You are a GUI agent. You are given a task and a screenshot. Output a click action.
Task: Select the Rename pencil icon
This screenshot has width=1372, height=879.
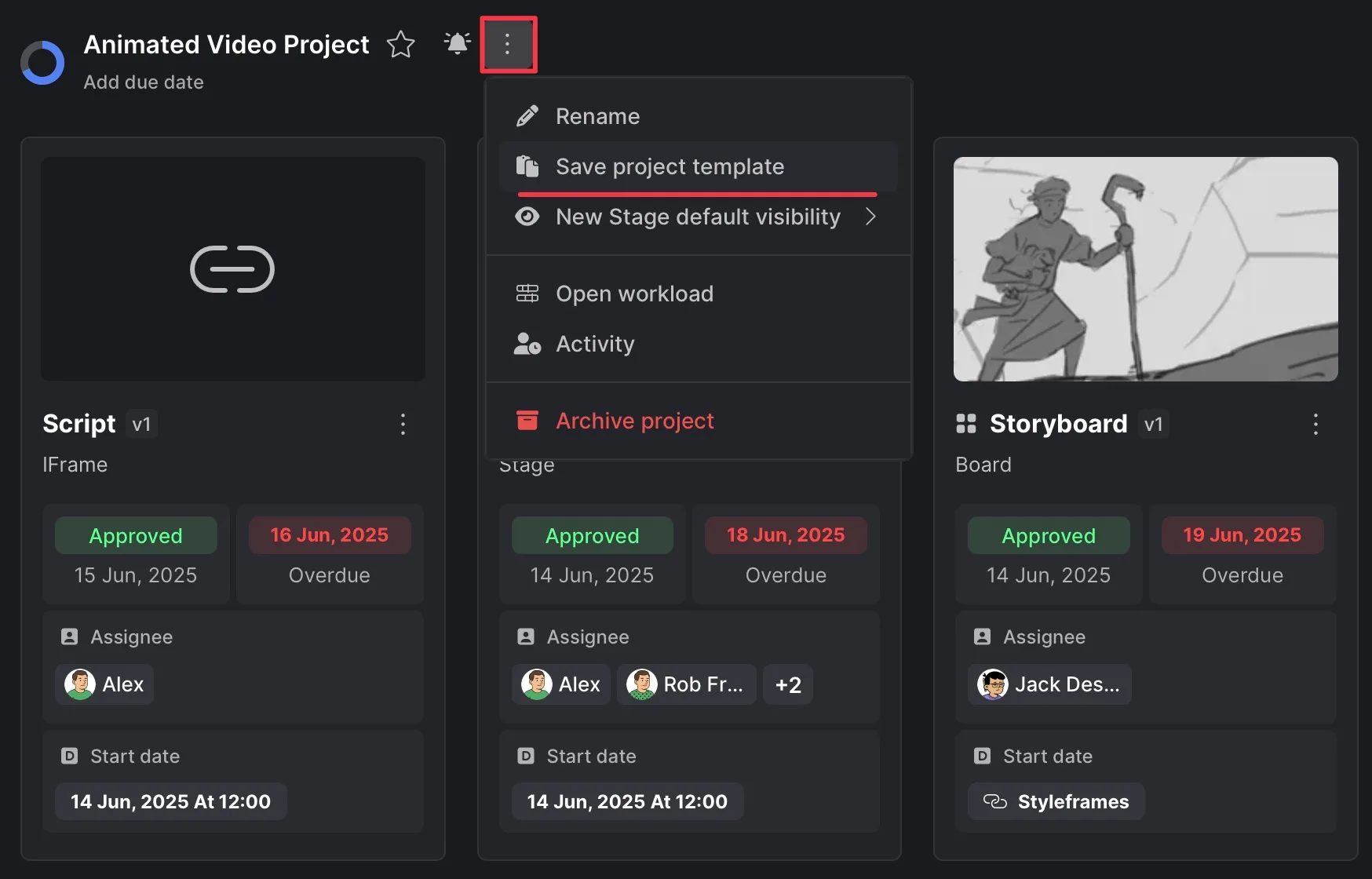click(527, 115)
